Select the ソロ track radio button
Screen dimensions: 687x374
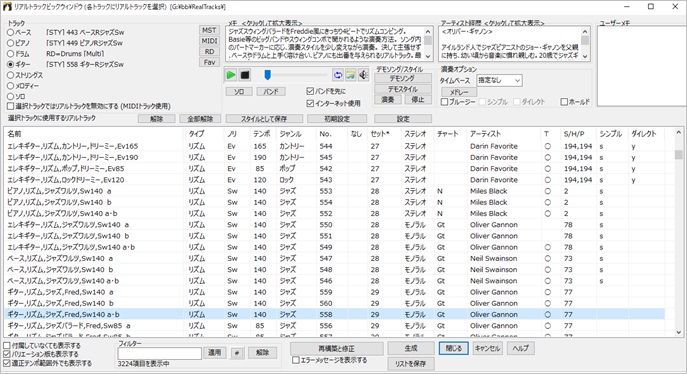11,96
